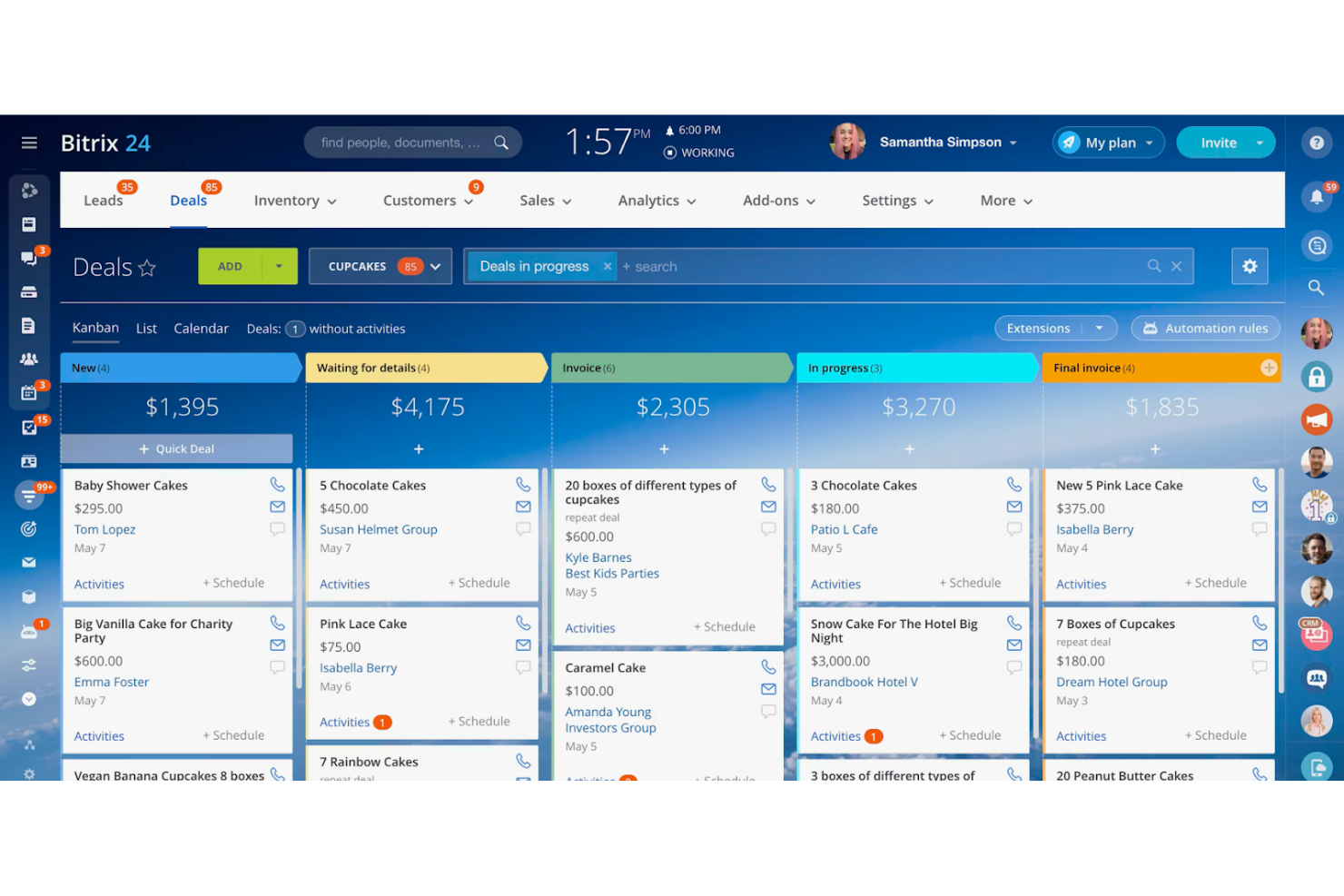Expand the Customers menu

[428, 201]
